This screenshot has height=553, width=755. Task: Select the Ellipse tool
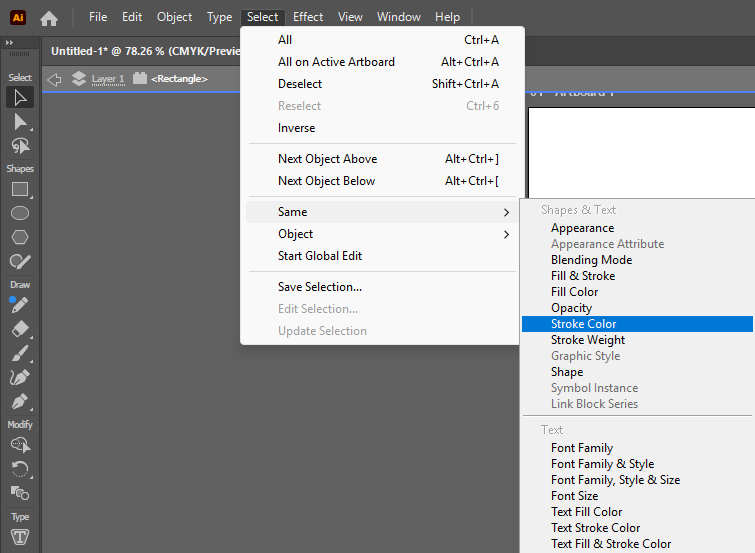coord(20,213)
